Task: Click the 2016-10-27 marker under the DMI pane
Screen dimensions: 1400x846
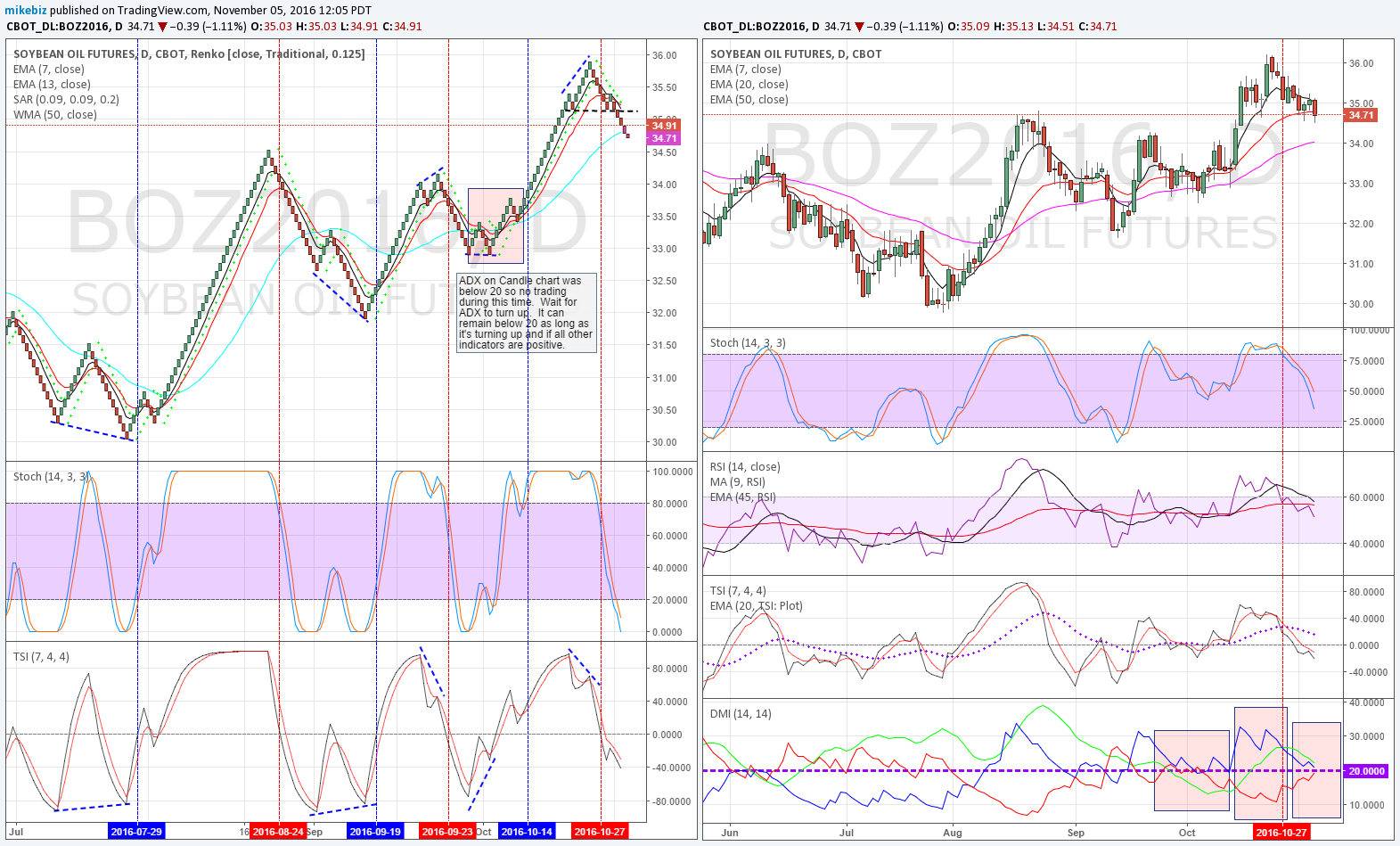Action: tap(1281, 832)
